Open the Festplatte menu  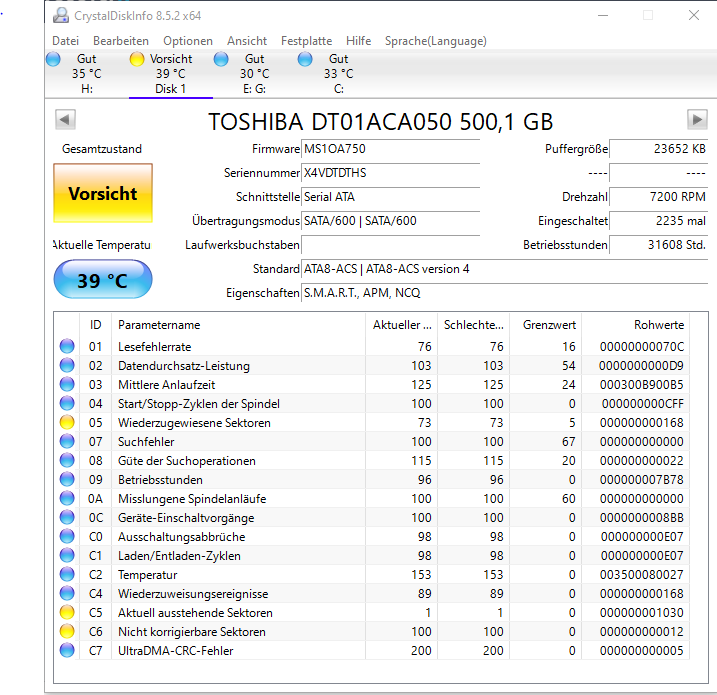pos(306,41)
